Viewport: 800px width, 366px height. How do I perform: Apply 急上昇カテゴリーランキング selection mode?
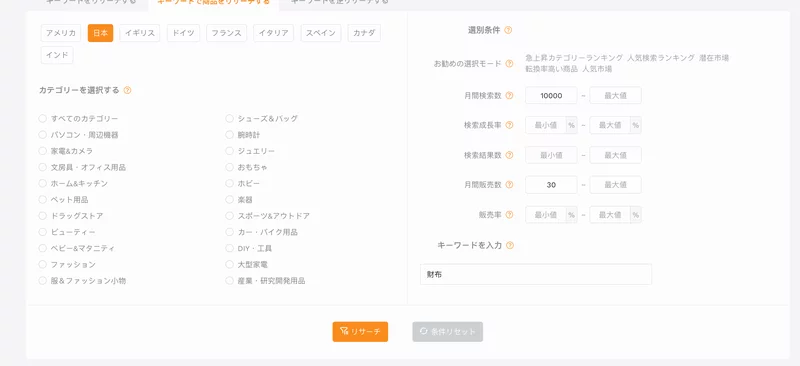pos(574,58)
